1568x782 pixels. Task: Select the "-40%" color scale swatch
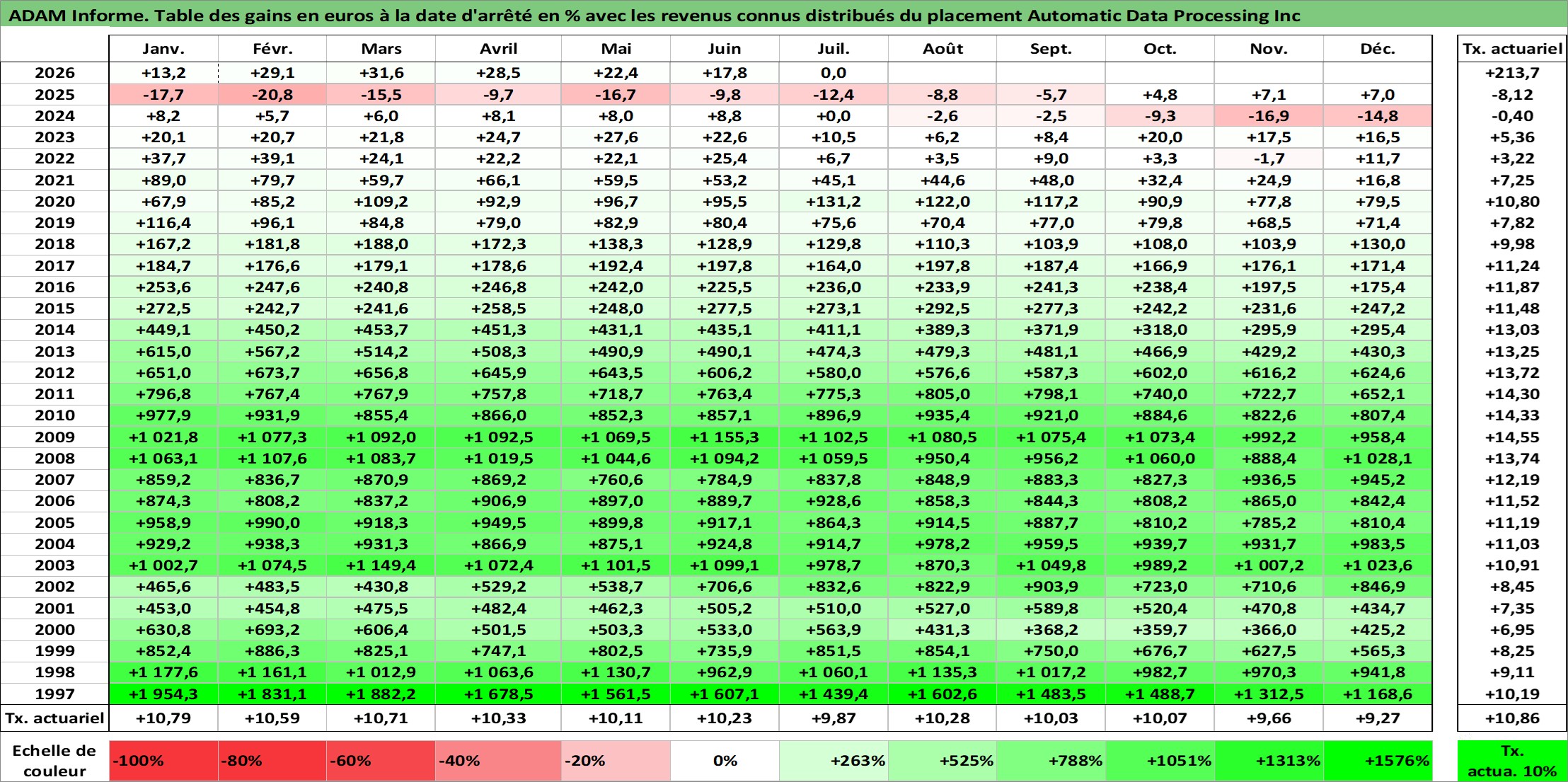(x=499, y=761)
